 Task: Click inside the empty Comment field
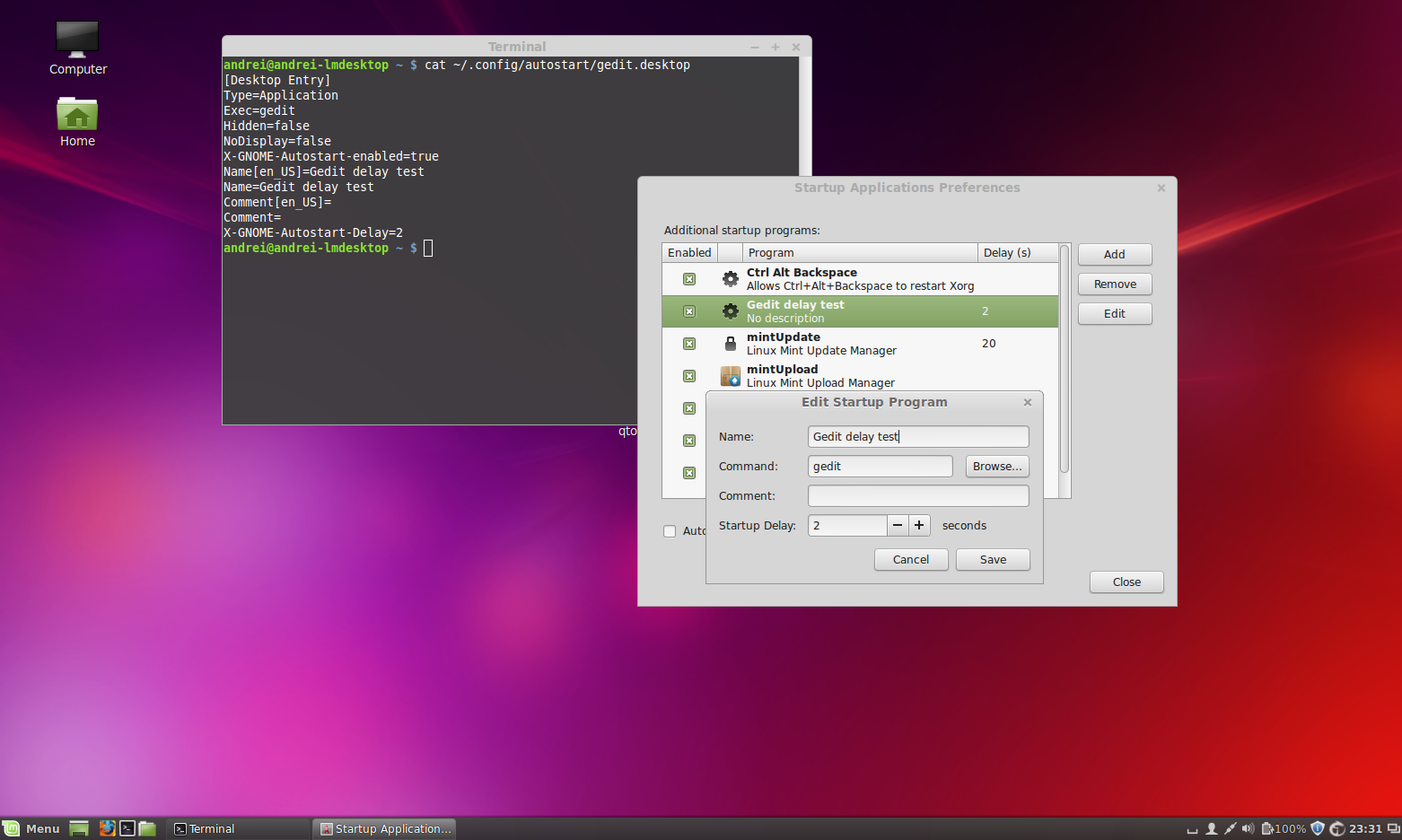[x=918, y=495]
